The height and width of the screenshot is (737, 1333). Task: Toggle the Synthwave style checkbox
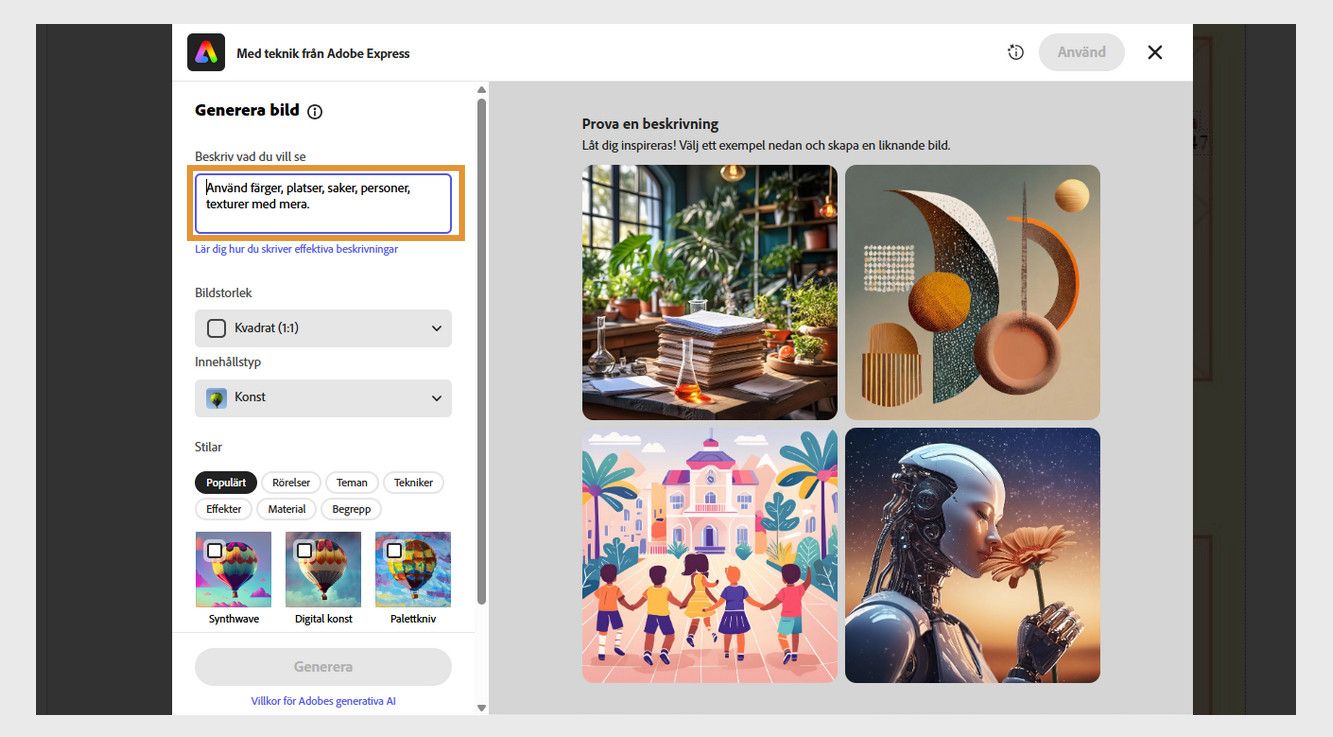tap(213, 549)
